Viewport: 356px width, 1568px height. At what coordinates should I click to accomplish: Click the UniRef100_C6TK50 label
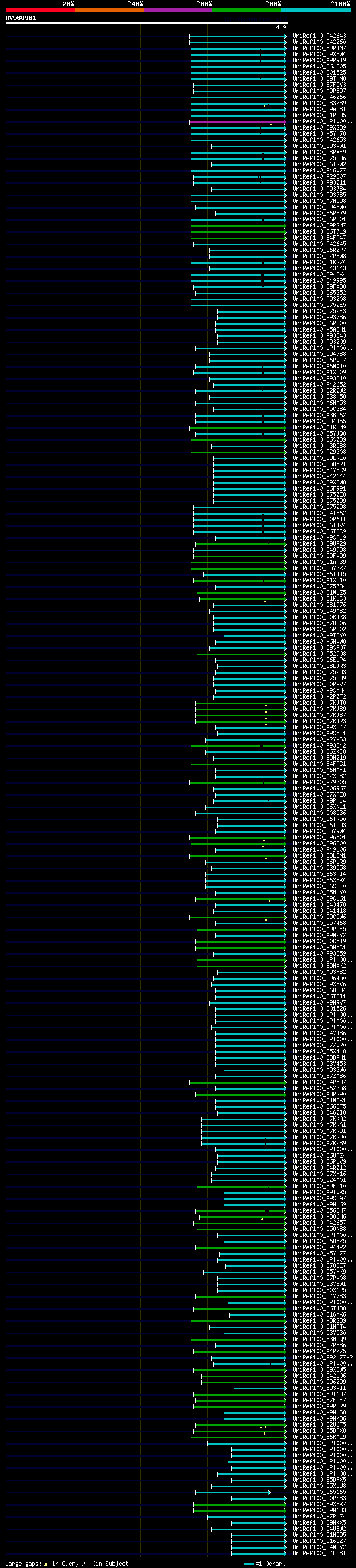[319, 819]
